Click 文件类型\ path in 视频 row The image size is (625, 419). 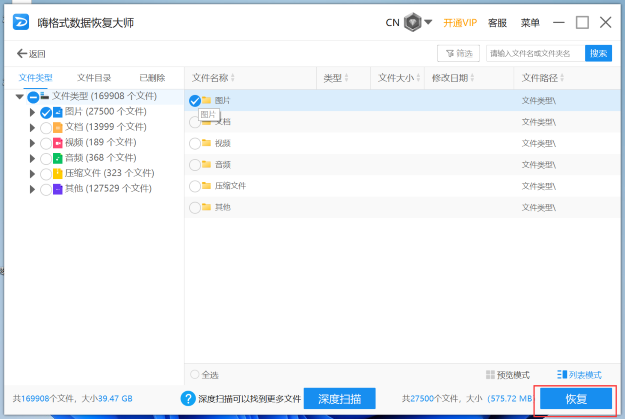click(539, 144)
